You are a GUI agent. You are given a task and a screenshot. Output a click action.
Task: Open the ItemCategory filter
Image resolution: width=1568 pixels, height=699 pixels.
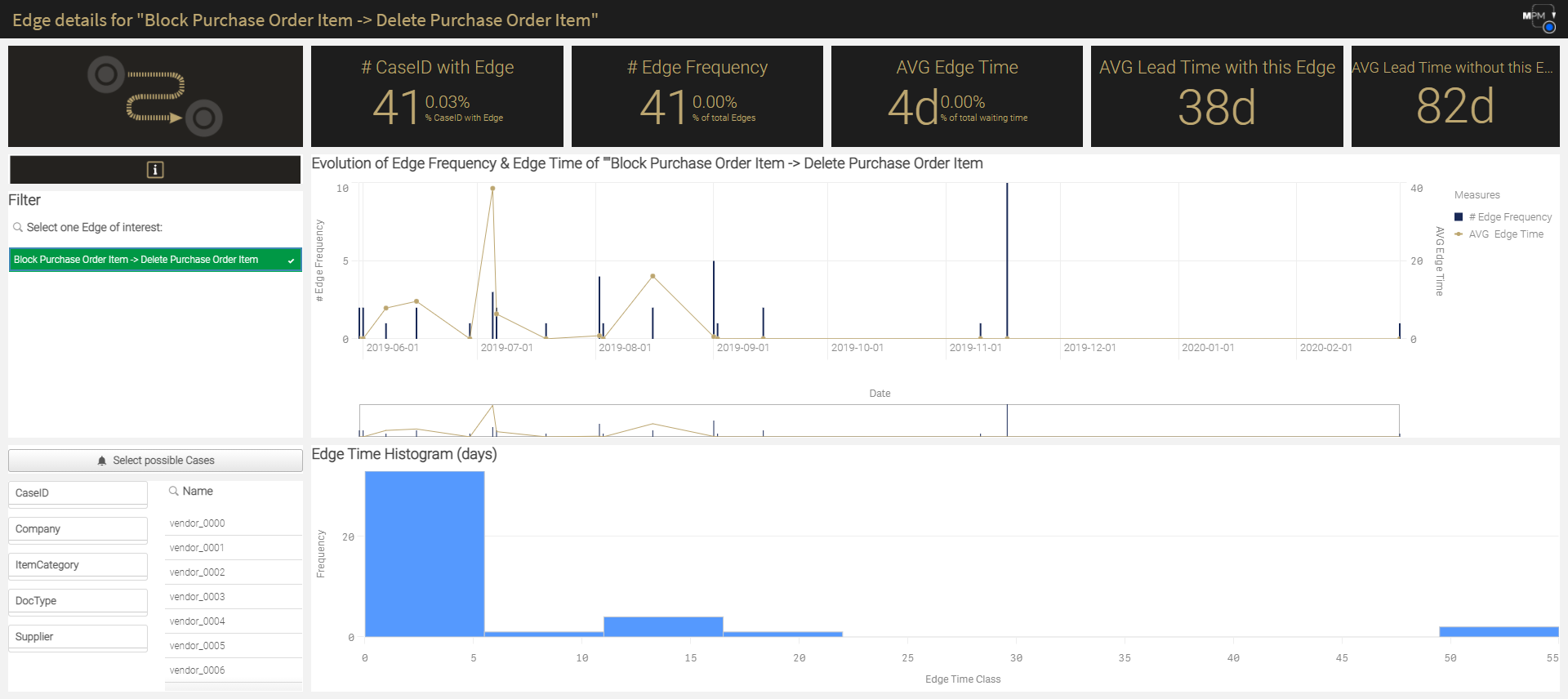(78, 565)
